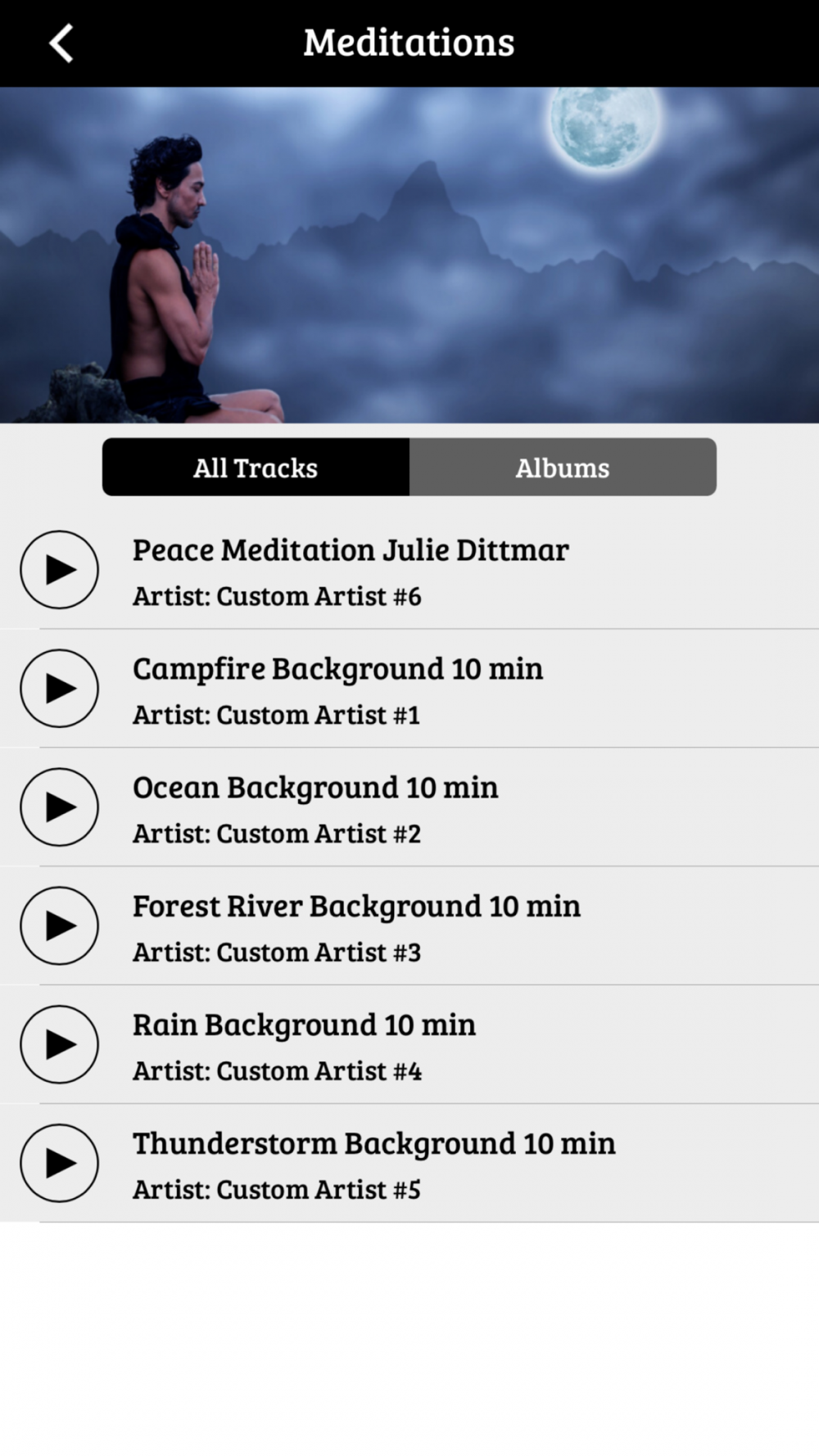Tap the Meditations header title
The image size is (819, 1456).
[x=409, y=42]
